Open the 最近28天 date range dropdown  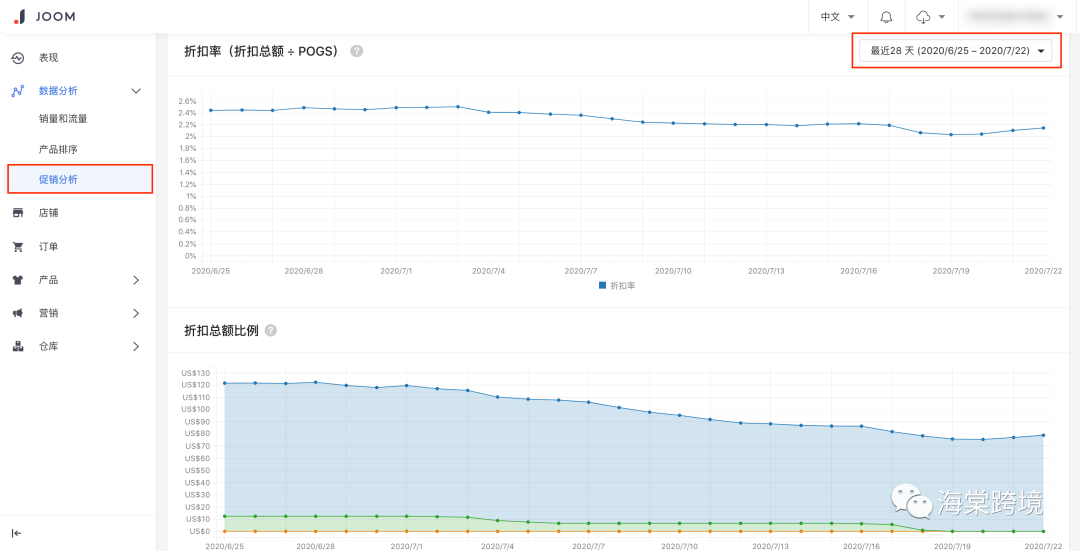pos(955,50)
